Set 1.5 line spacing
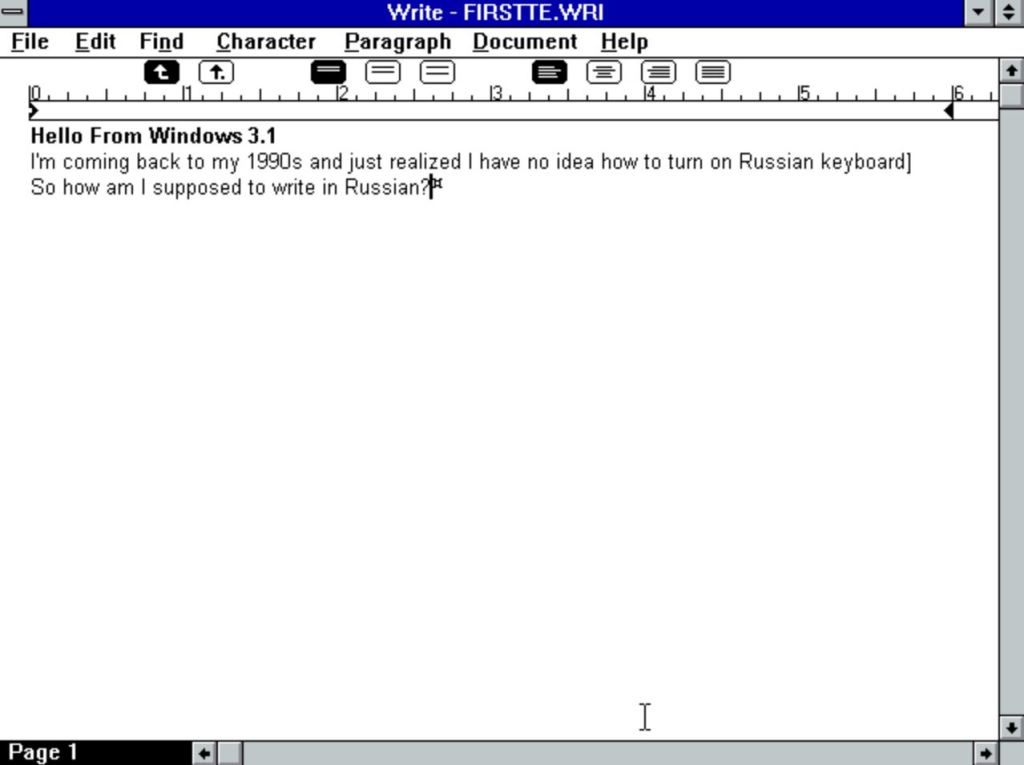 click(x=383, y=71)
